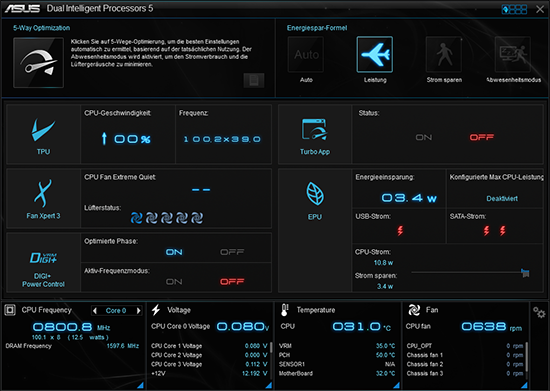
Task: Click the Chassis fan 2 row
Action: pos(465,364)
